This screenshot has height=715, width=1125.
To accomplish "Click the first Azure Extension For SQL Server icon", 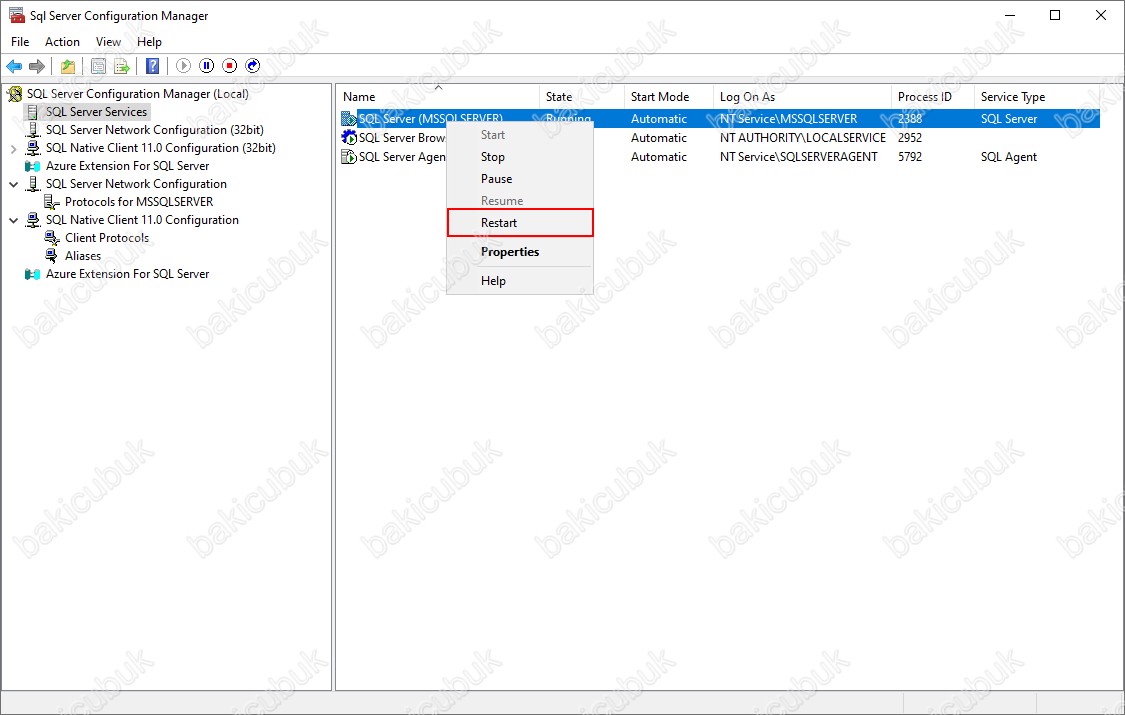I will pos(33,166).
